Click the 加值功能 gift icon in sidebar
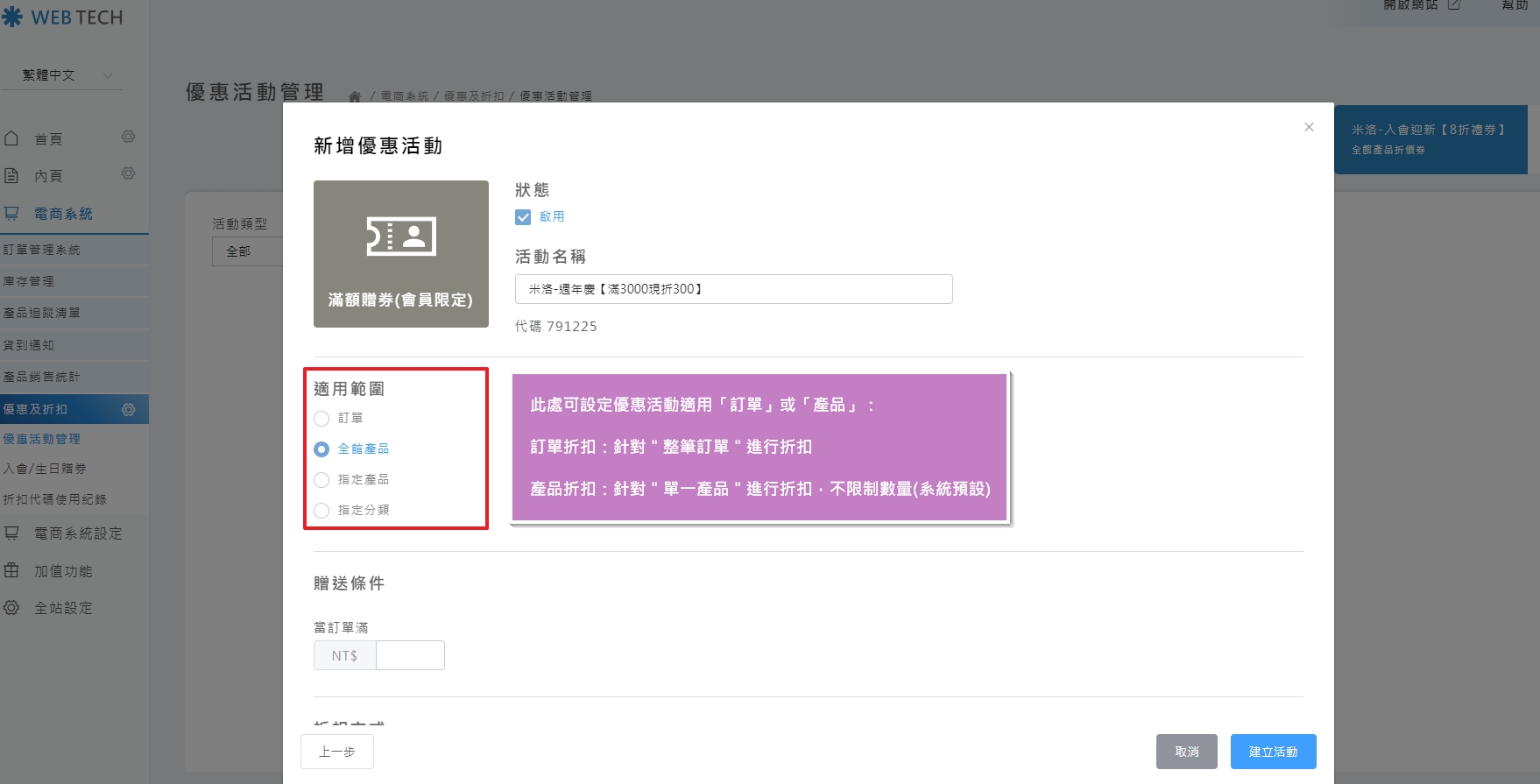The height and width of the screenshot is (784, 1540). (11, 570)
